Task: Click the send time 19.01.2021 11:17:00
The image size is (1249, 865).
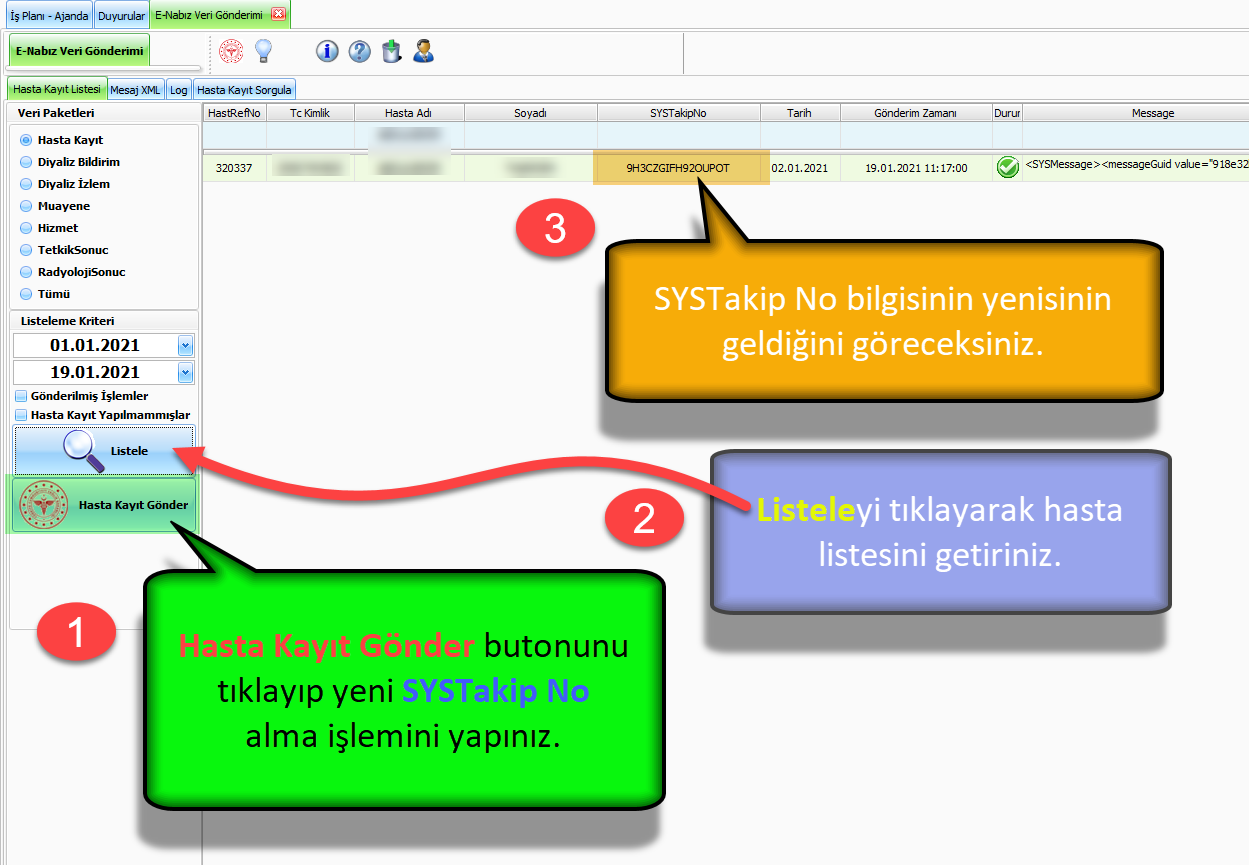Action: pos(916,168)
